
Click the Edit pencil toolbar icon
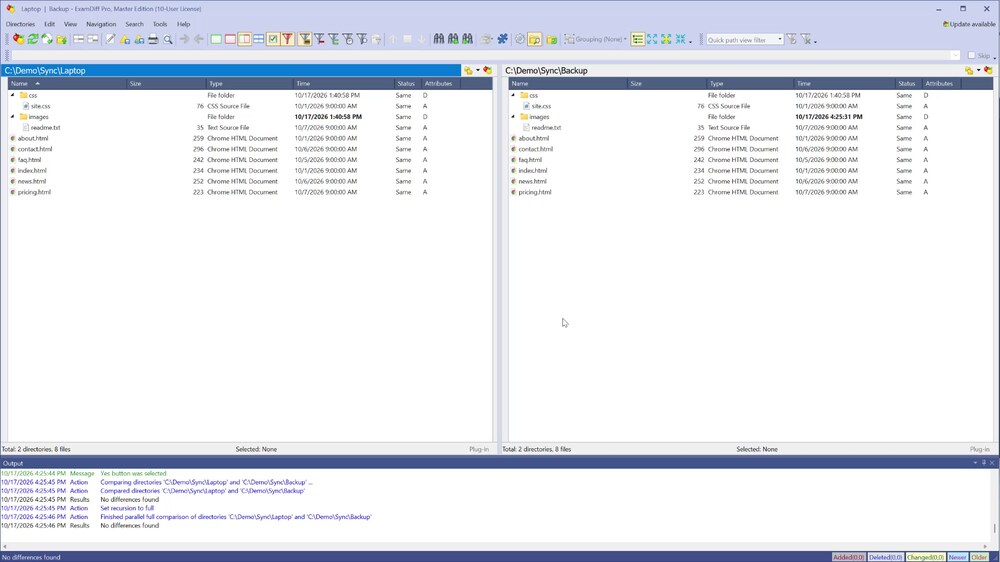pyautogui.click(x=110, y=40)
